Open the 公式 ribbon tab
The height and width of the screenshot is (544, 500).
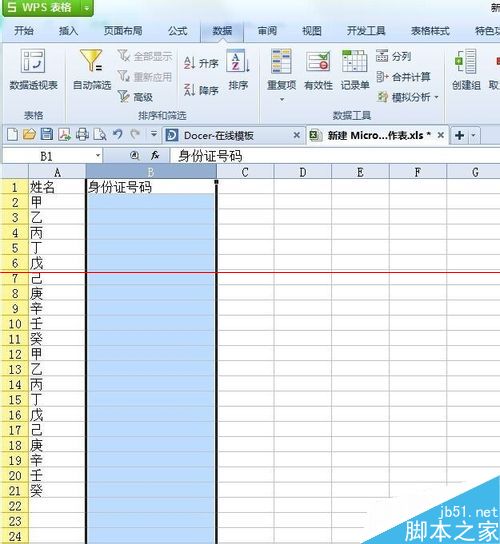pos(178,31)
